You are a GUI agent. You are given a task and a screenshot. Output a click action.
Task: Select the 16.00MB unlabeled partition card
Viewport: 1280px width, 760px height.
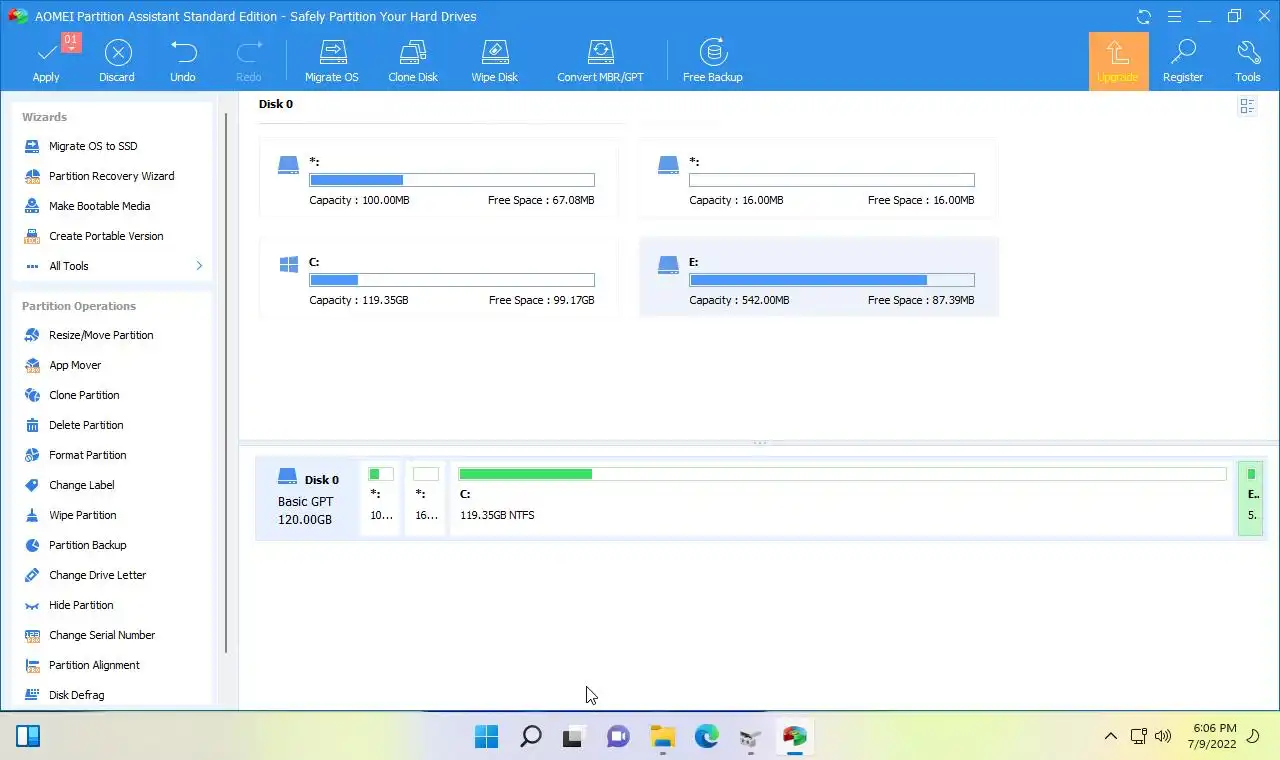[x=819, y=179]
